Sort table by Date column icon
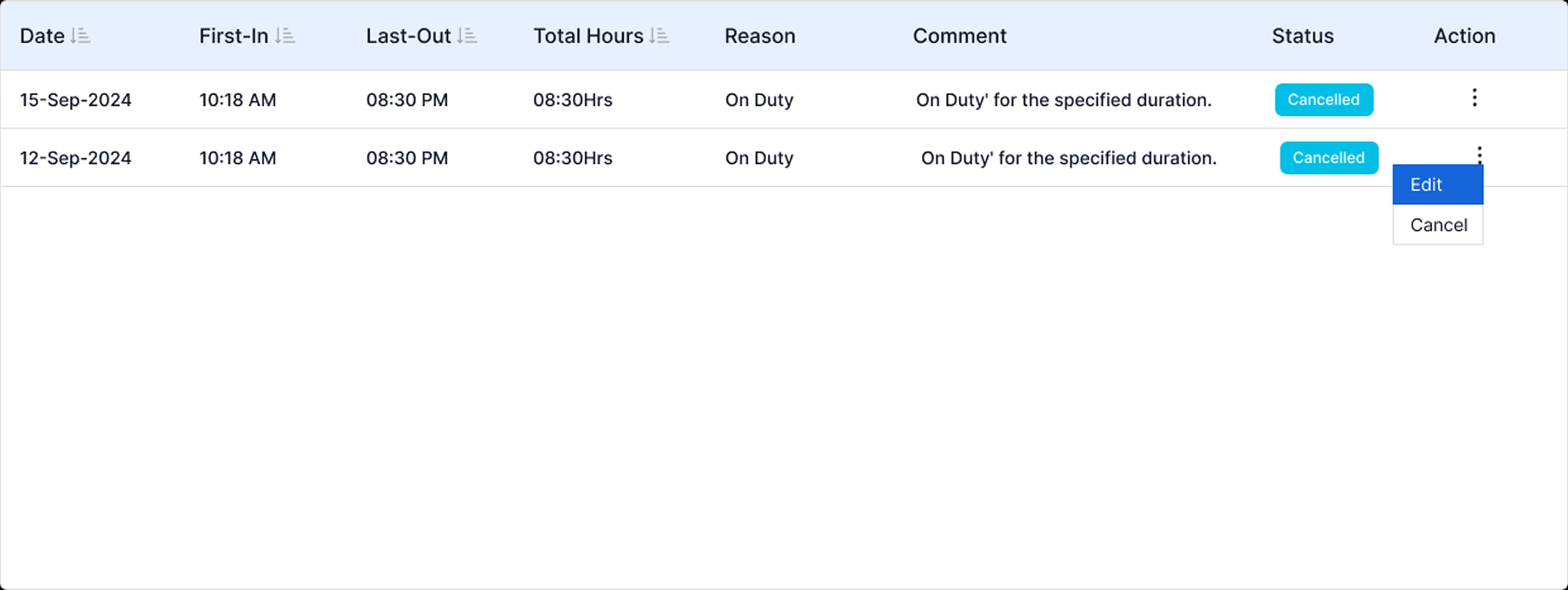The image size is (1568, 590). pyautogui.click(x=80, y=36)
